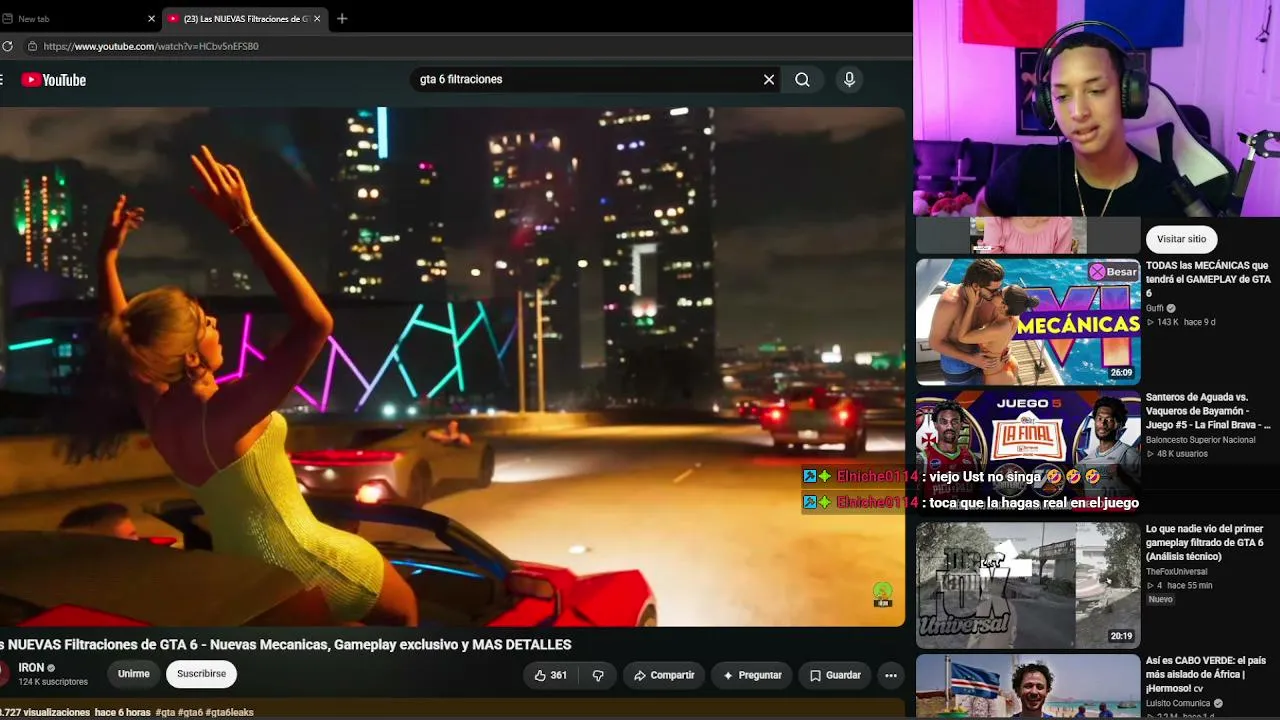Click the Visitar sitio ad button

pos(1182,239)
